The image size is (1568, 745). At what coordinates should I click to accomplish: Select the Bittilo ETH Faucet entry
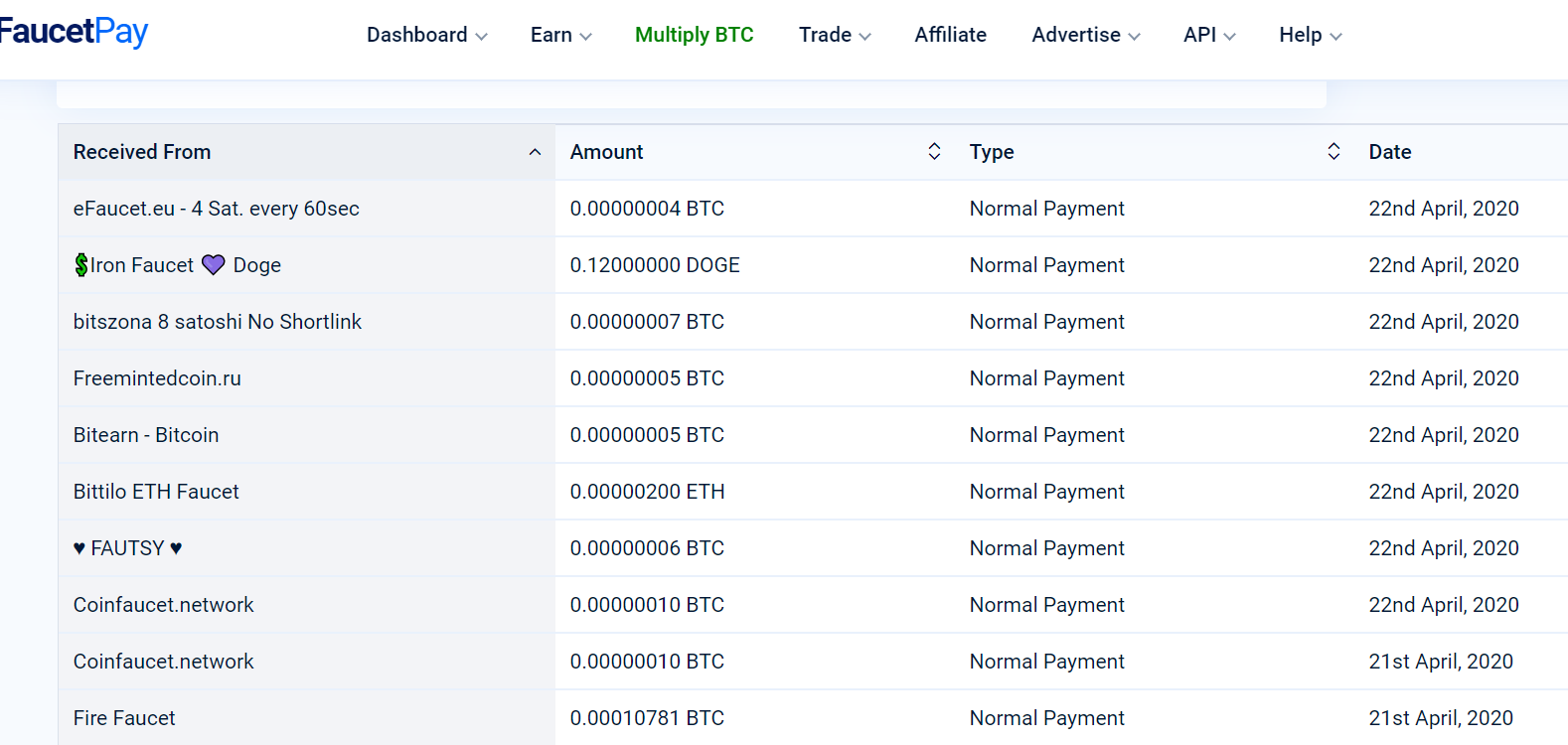tap(156, 492)
